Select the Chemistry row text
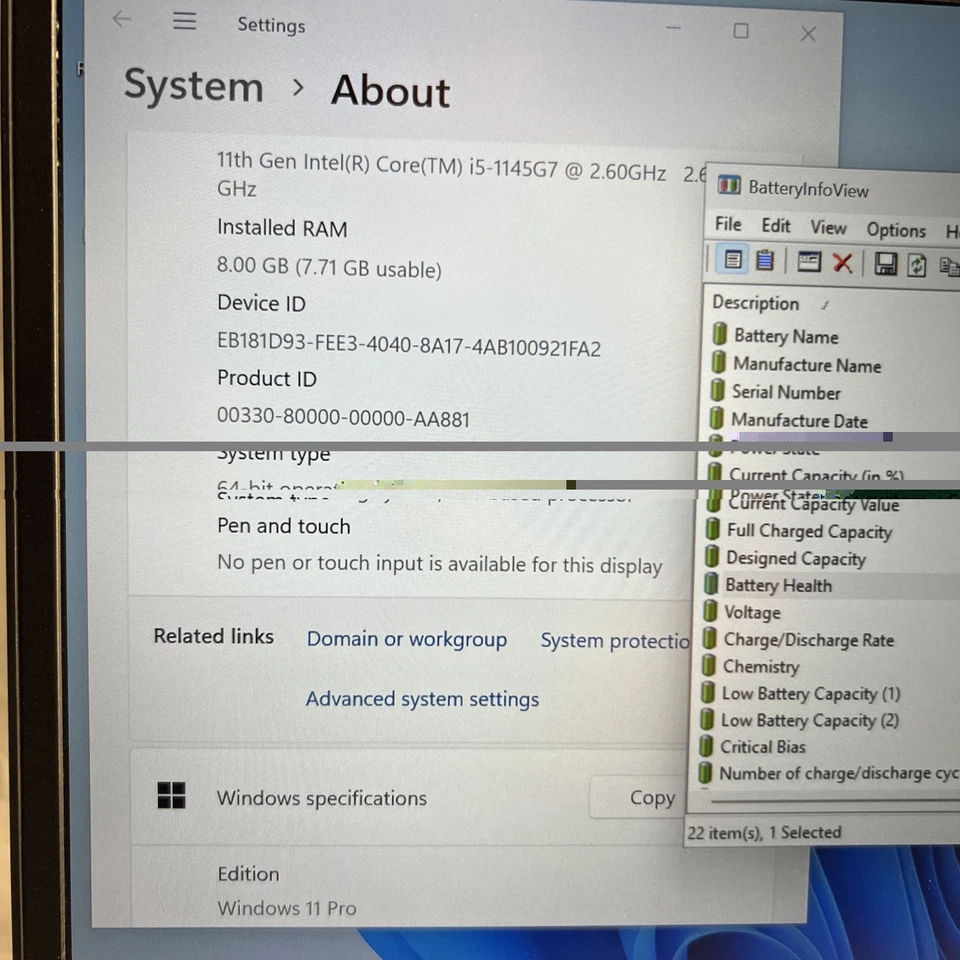960x960 pixels. click(x=761, y=667)
